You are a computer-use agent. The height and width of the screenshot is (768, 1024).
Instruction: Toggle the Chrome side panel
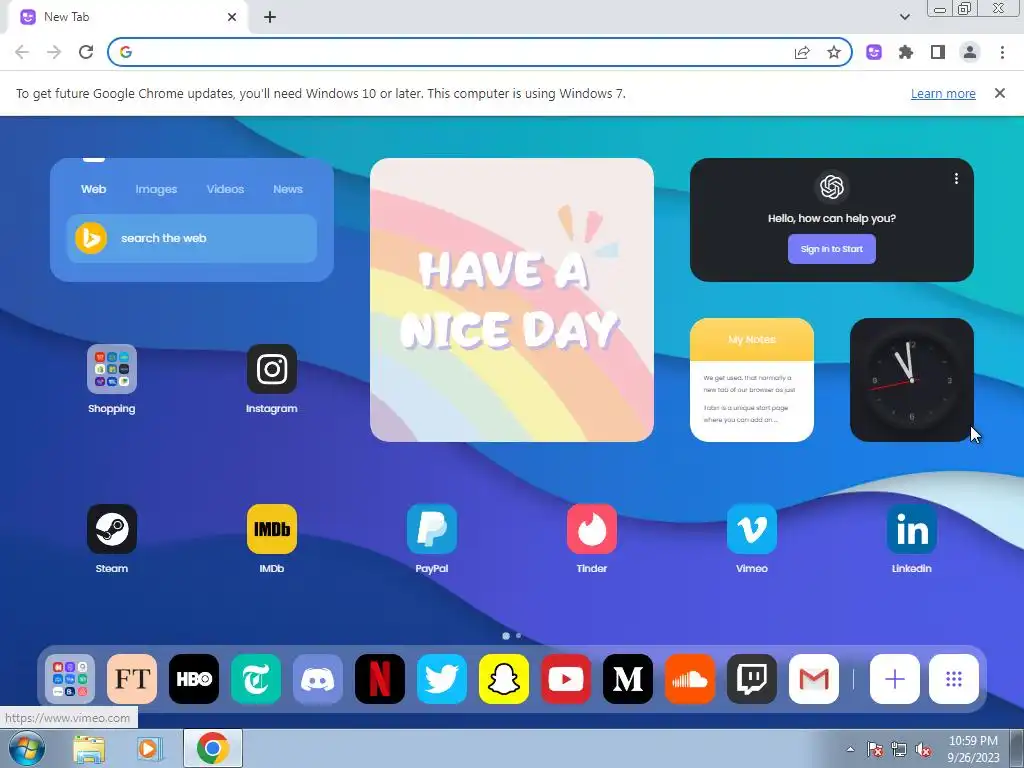(x=938, y=52)
